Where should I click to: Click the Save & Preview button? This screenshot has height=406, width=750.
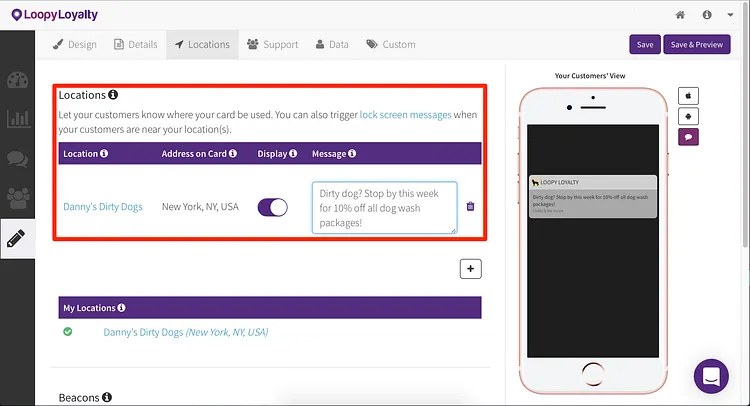pos(696,44)
